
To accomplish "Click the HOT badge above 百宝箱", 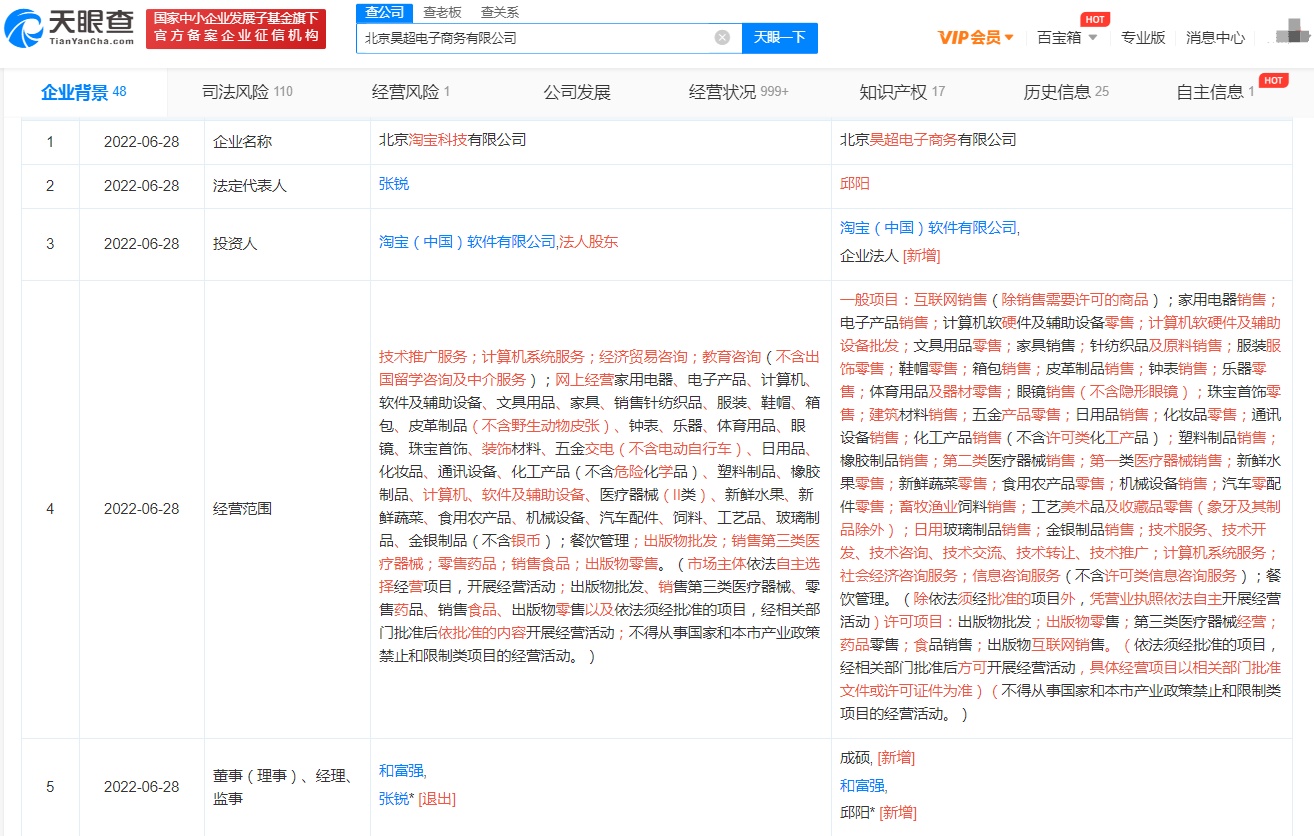I will (1095, 19).
